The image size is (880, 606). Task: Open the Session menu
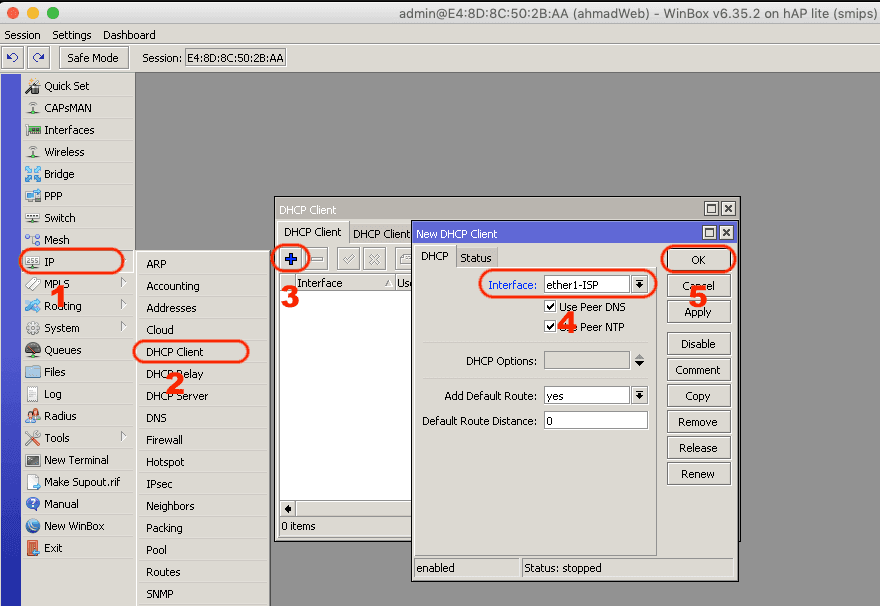(22, 35)
